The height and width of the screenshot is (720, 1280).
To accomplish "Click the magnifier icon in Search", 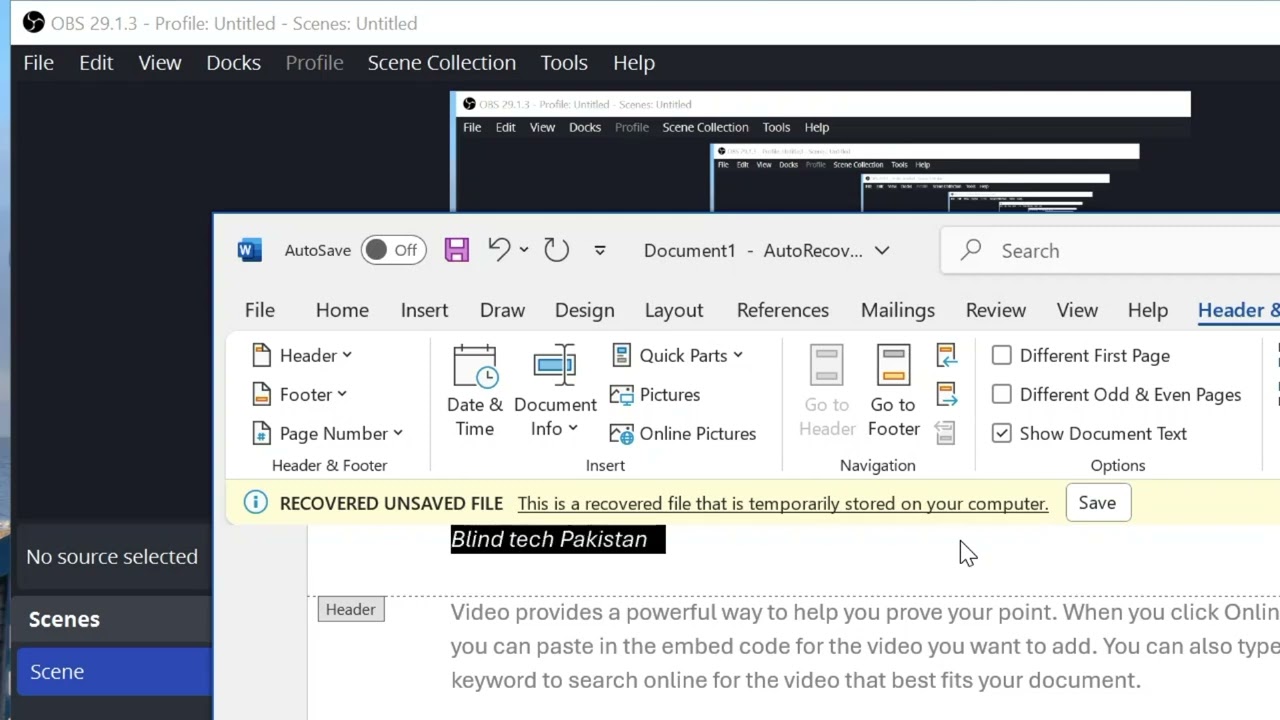I will pos(970,250).
